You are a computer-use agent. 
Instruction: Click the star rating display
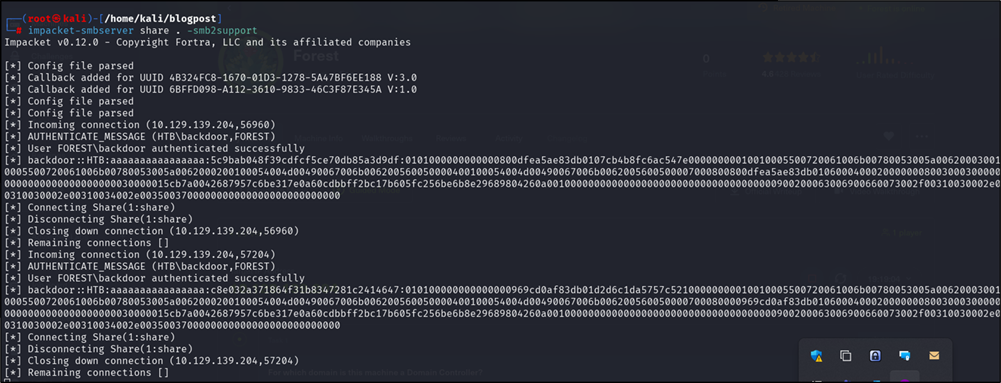click(x=792, y=57)
